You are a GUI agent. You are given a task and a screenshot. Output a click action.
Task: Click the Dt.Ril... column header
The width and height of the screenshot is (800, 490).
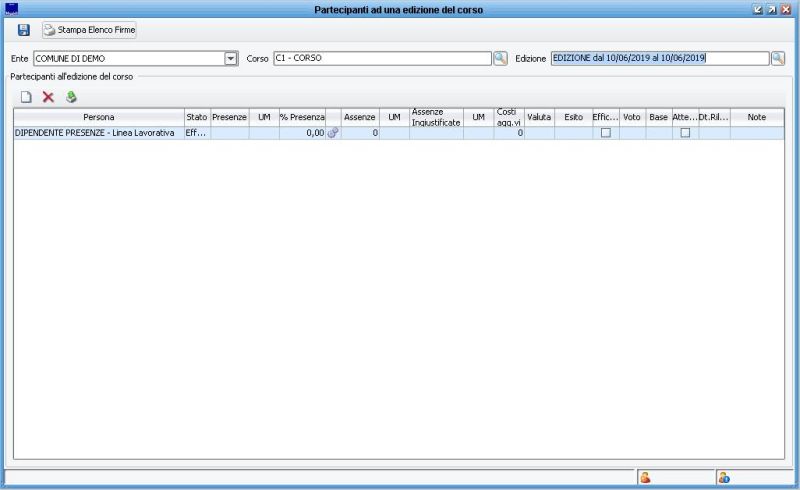pyautogui.click(x=714, y=117)
